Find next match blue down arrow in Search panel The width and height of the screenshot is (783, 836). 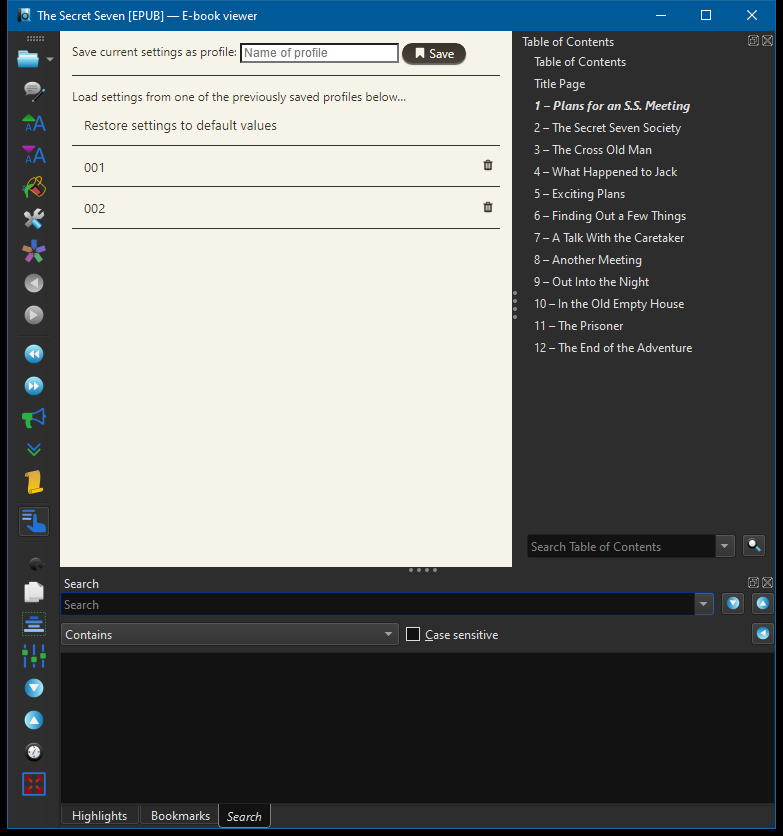(x=733, y=604)
